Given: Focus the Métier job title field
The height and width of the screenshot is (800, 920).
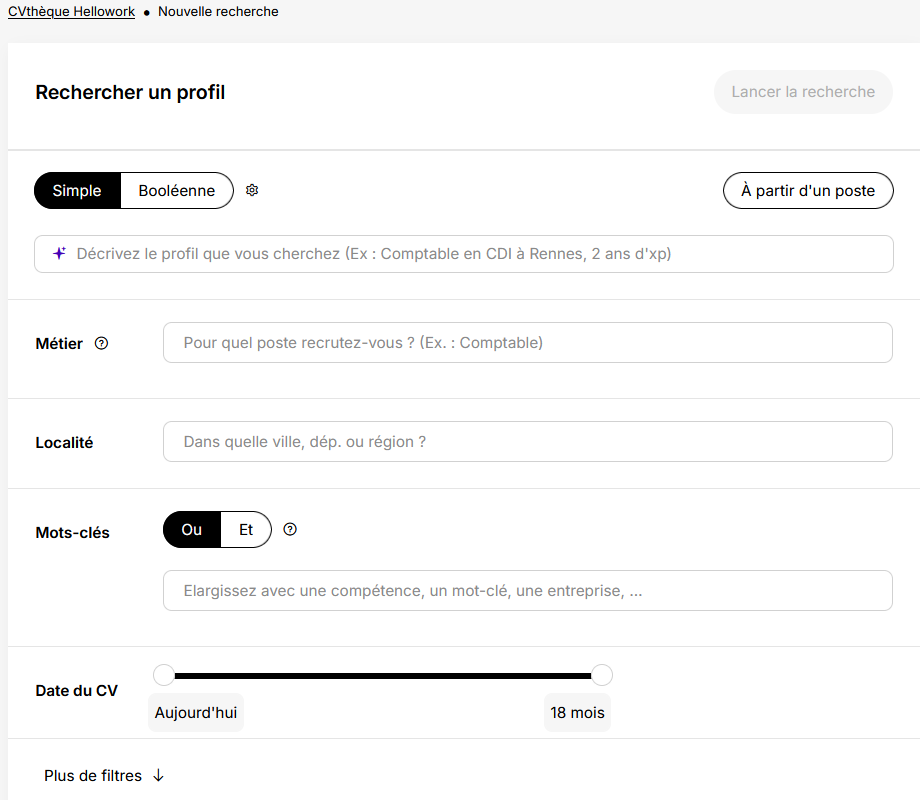Looking at the screenshot, I should (528, 343).
